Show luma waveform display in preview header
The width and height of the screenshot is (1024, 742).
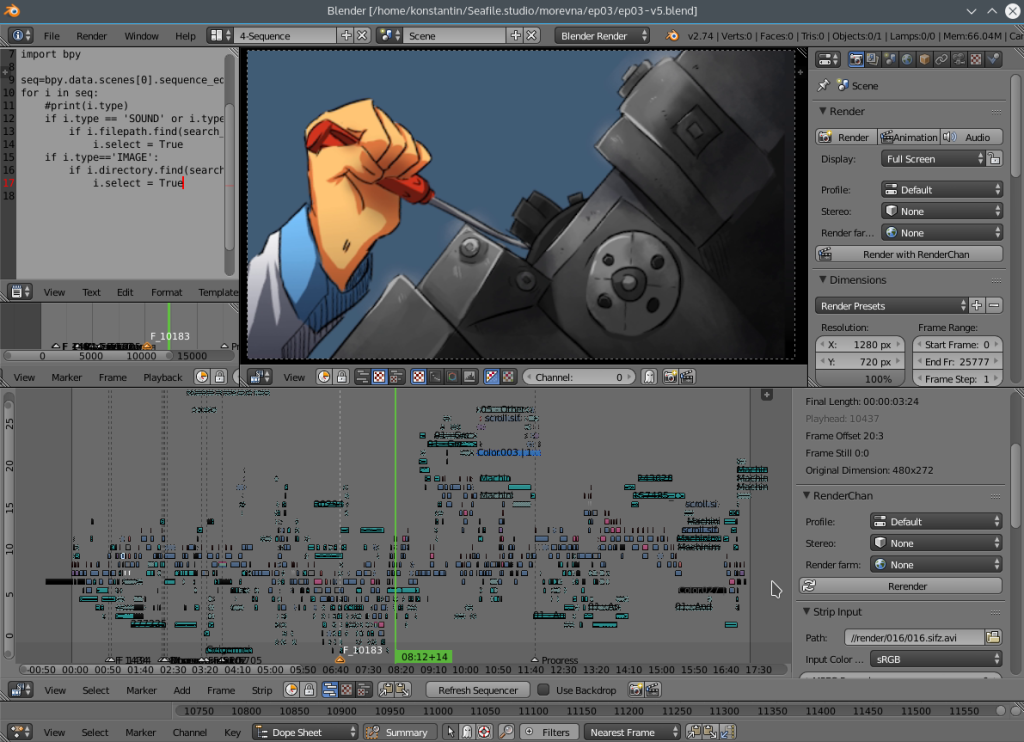(x=436, y=377)
